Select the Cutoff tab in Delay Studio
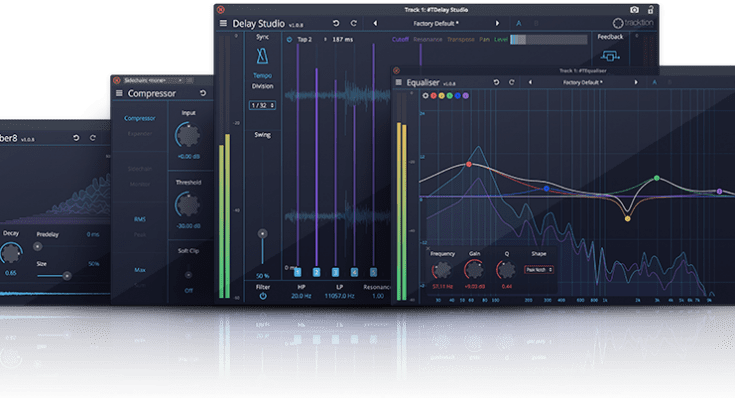Viewport: 735px width, 400px height. 402,40
